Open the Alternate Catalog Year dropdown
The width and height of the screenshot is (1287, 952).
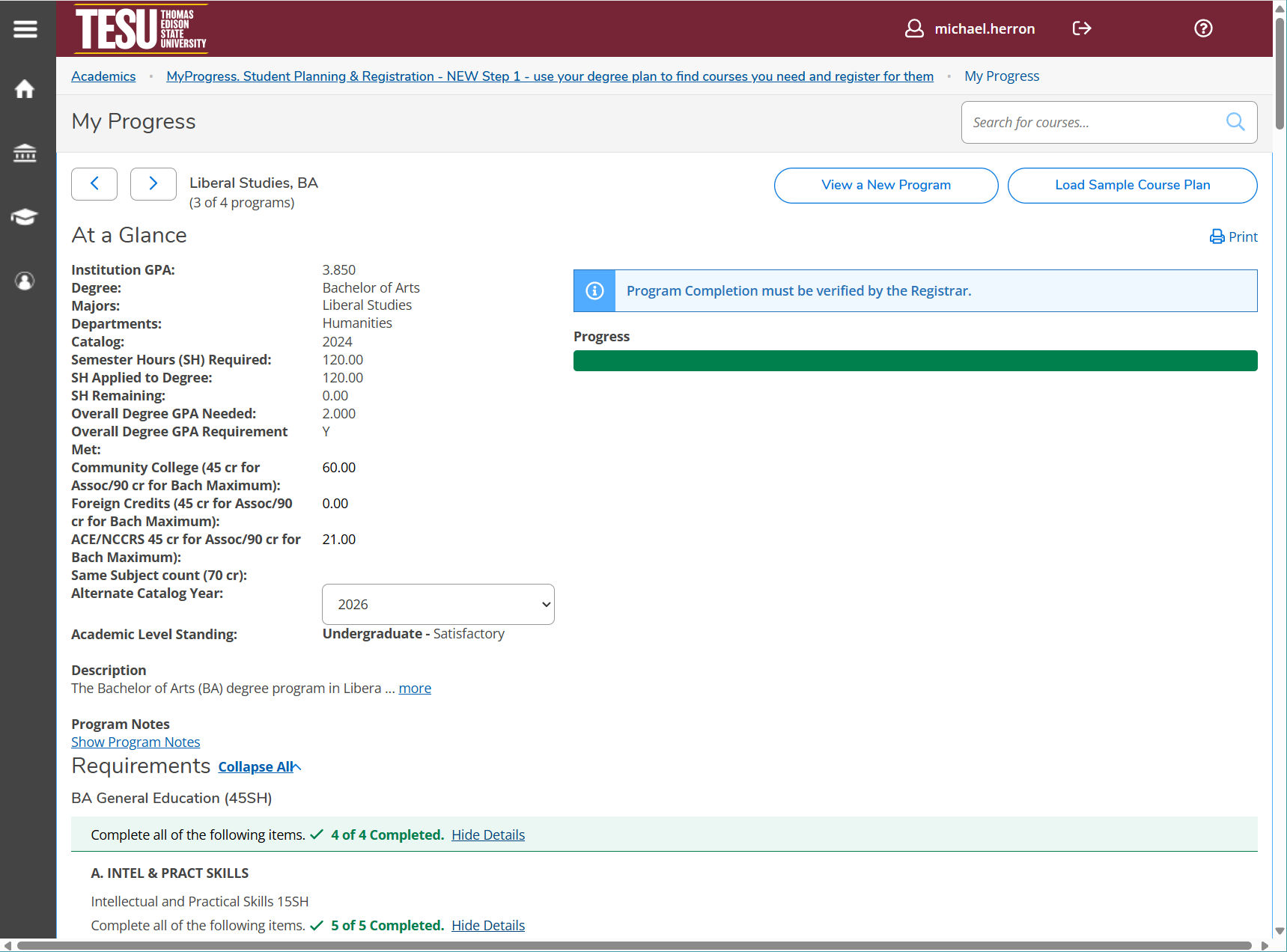(x=438, y=604)
